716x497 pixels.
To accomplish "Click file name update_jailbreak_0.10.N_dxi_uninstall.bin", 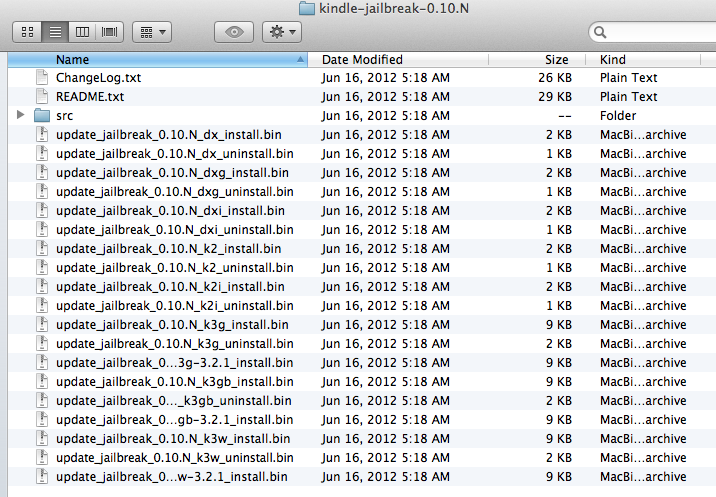I will (175, 230).
